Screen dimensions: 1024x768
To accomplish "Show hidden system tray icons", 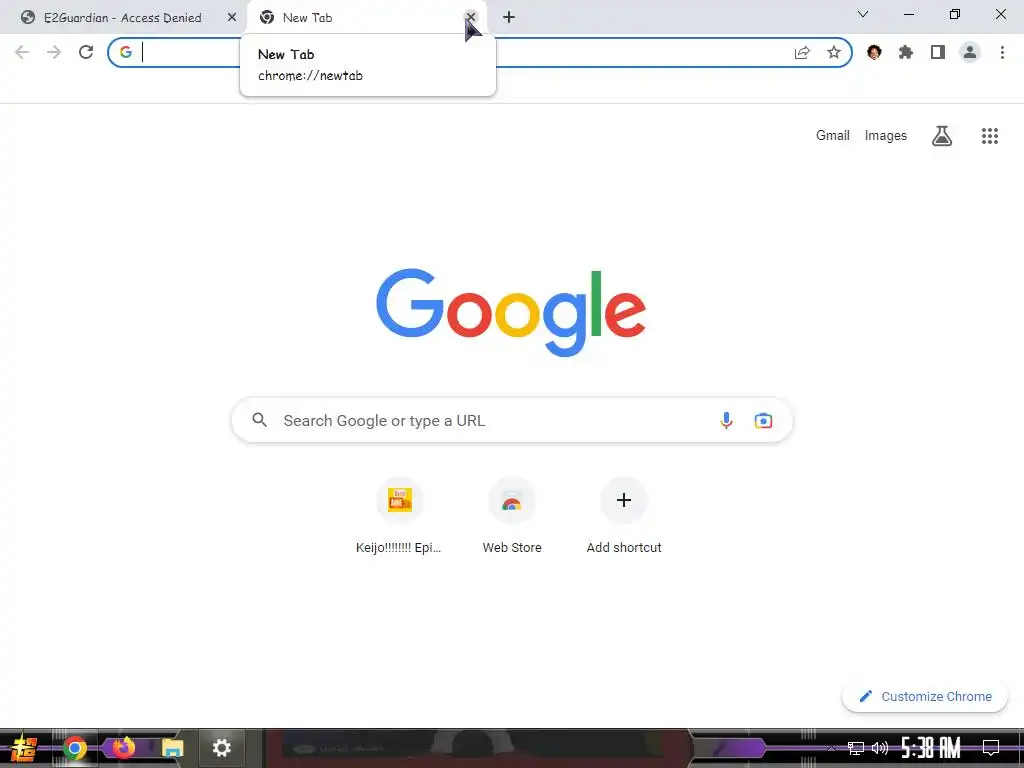I will (831, 748).
